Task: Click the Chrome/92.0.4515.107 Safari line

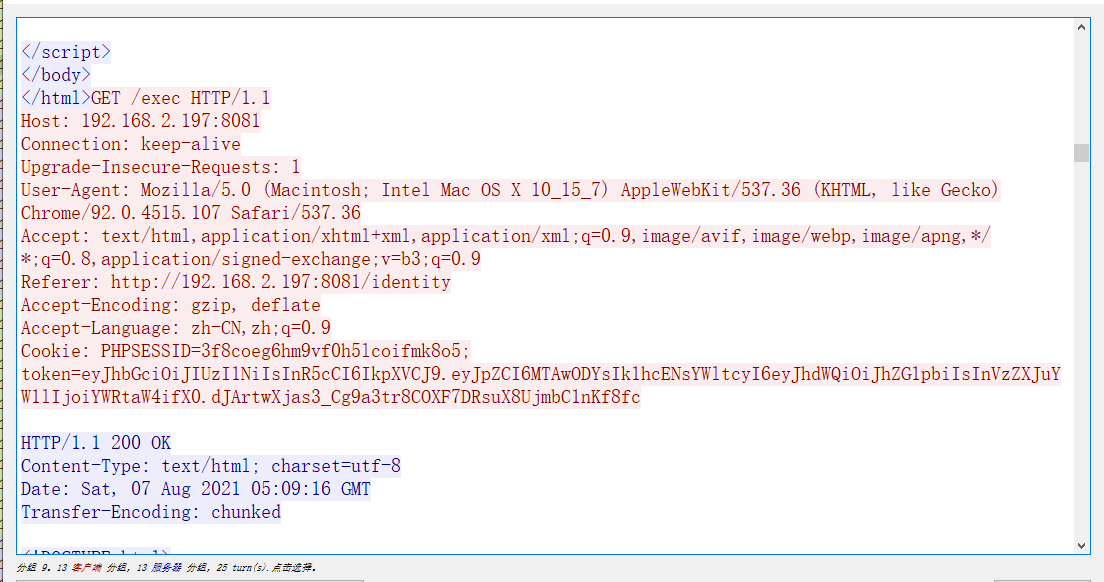Action: [191, 213]
